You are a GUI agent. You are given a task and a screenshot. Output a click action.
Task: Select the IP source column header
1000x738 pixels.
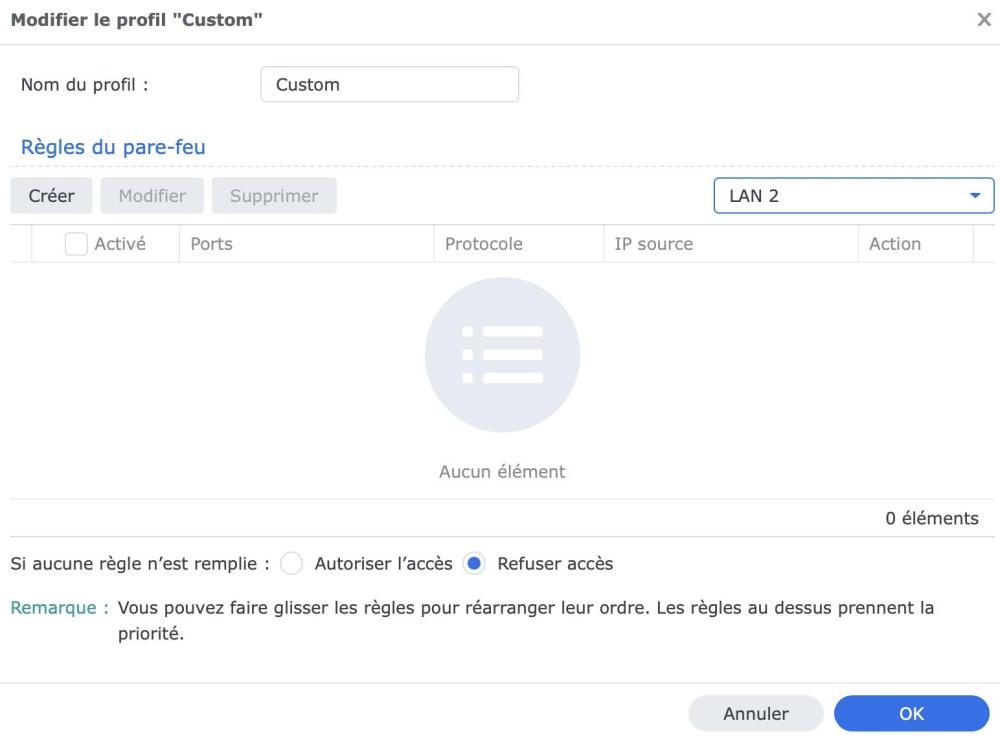coord(653,244)
